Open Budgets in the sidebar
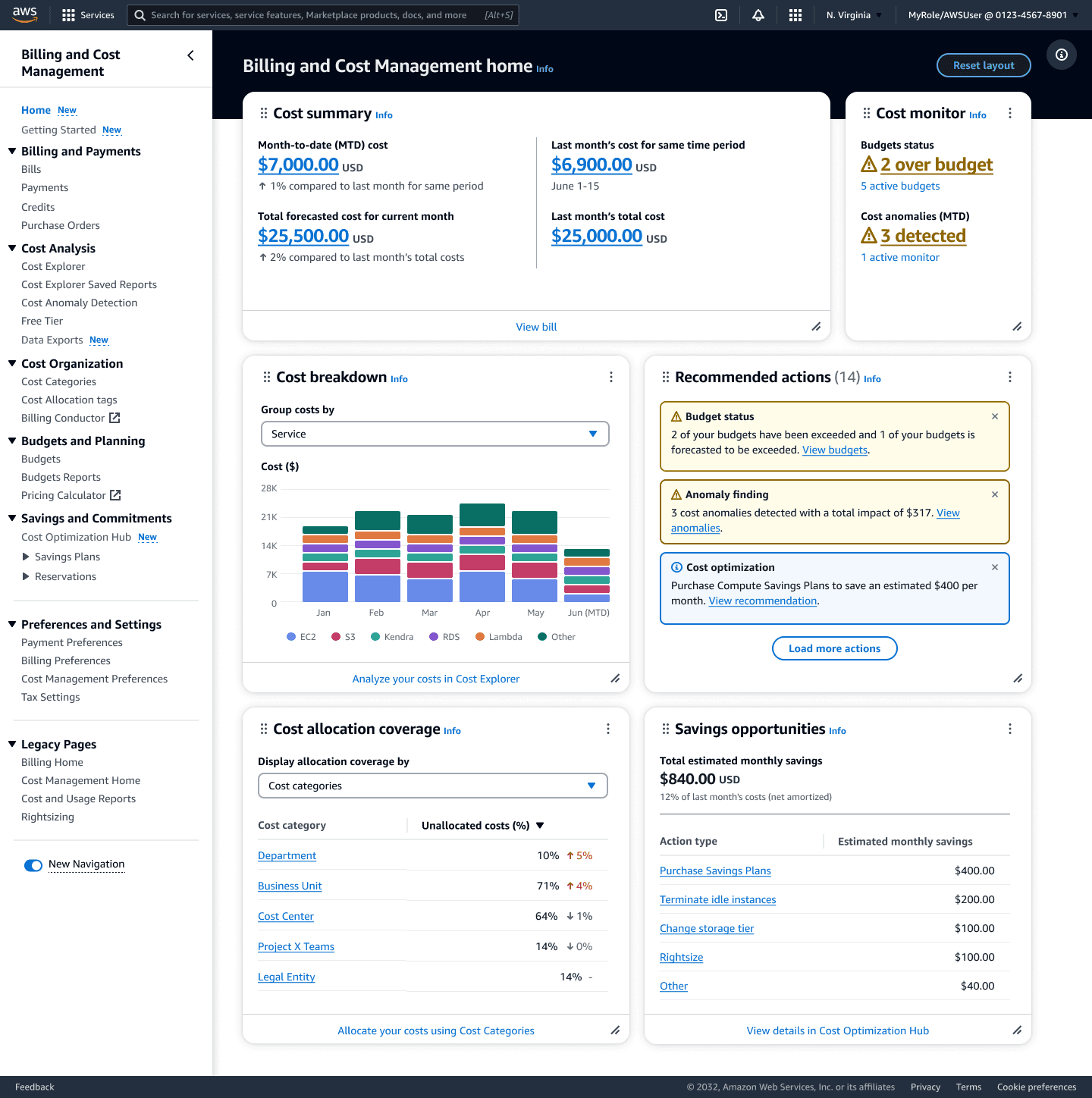Screen dimensions: 1092x1098 point(41,459)
